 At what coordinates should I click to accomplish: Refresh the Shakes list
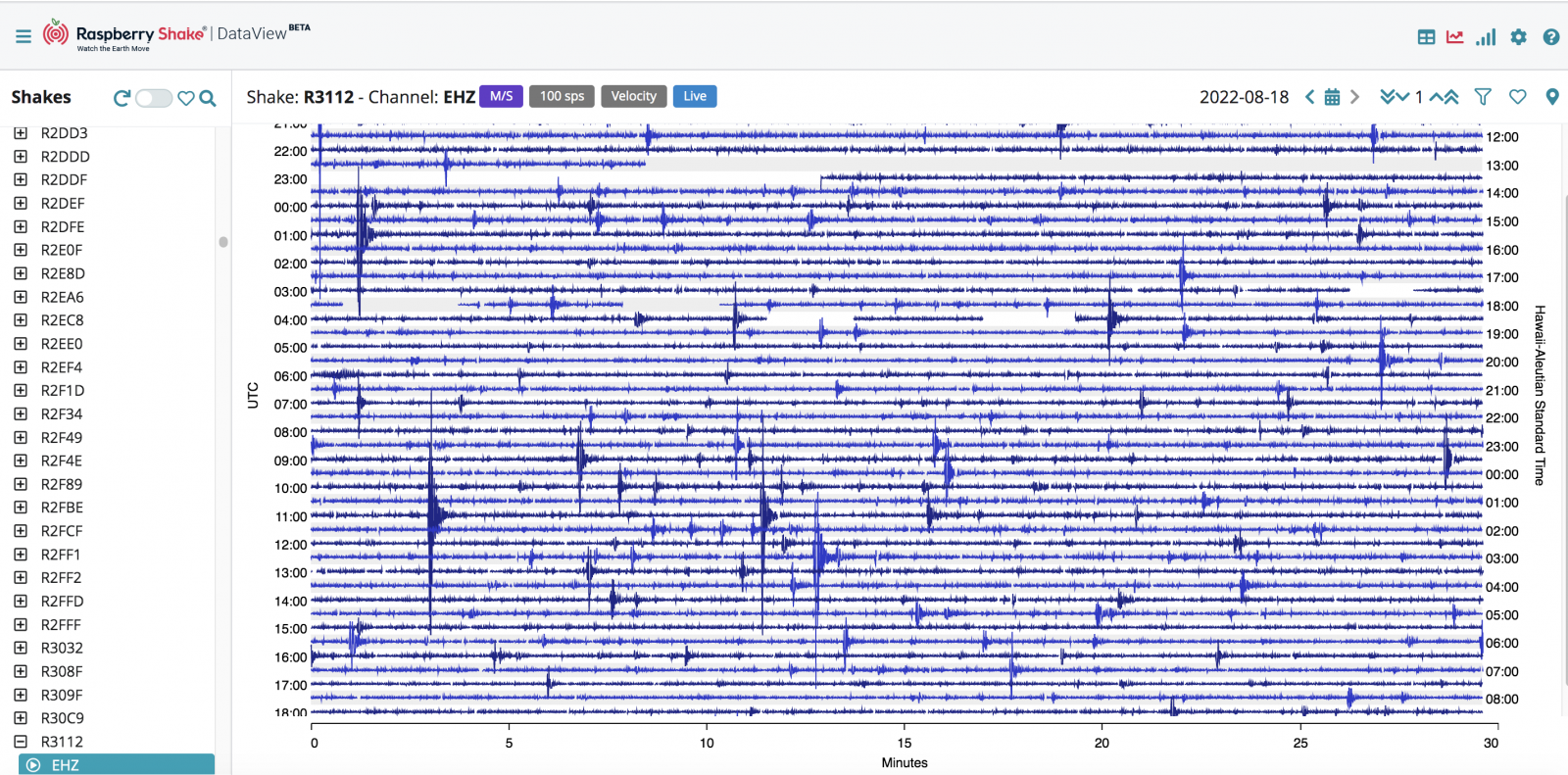[122, 98]
